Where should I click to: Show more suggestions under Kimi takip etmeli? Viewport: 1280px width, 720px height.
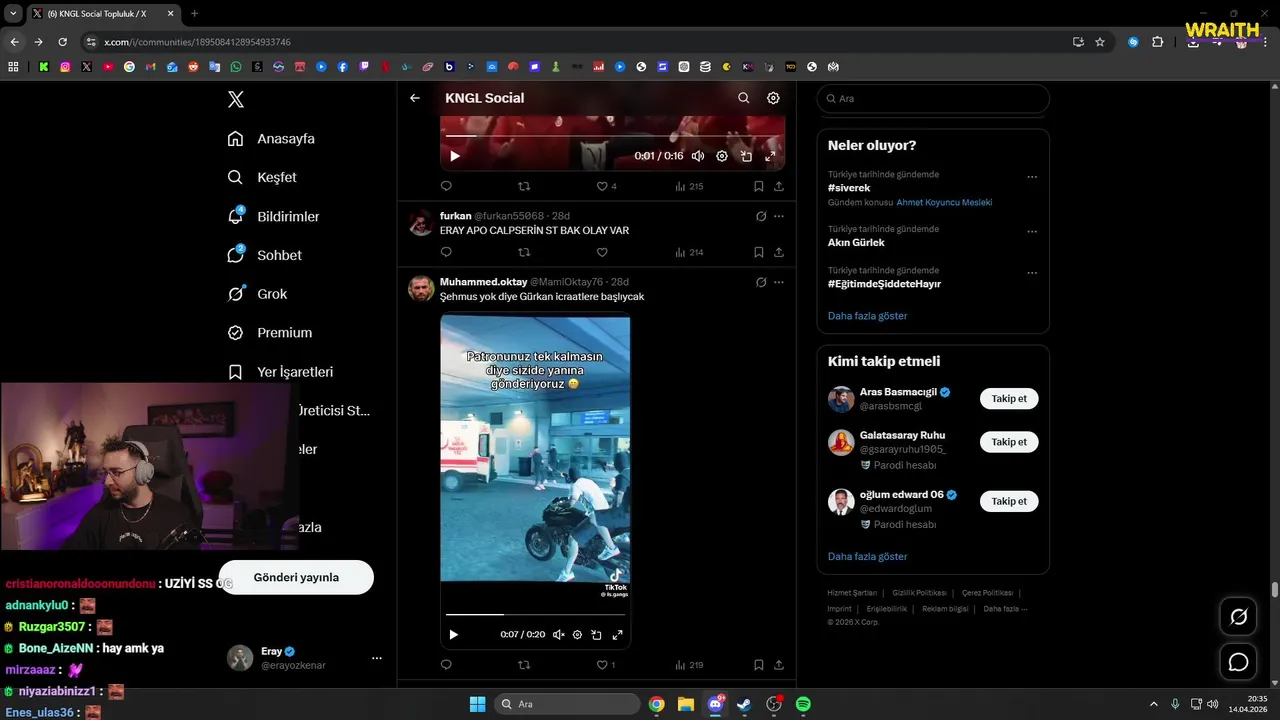coord(868,557)
